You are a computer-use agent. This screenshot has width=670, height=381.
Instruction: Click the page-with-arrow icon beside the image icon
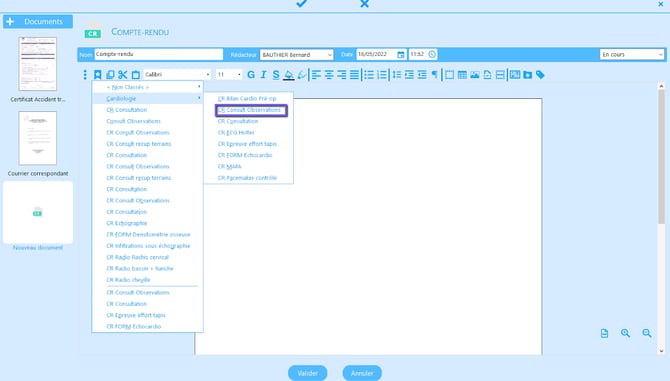tap(488, 75)
